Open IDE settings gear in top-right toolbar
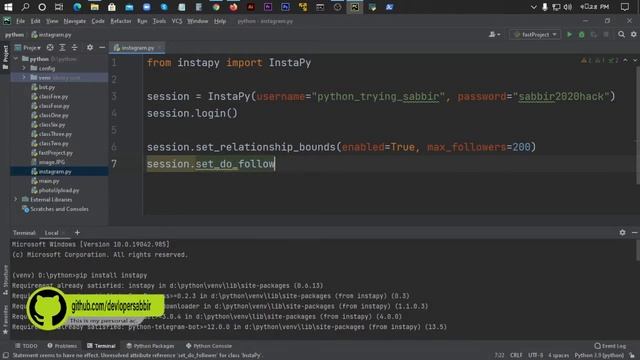Image resolution: width=640 pixels, height=360 pixels. [633, 35]
